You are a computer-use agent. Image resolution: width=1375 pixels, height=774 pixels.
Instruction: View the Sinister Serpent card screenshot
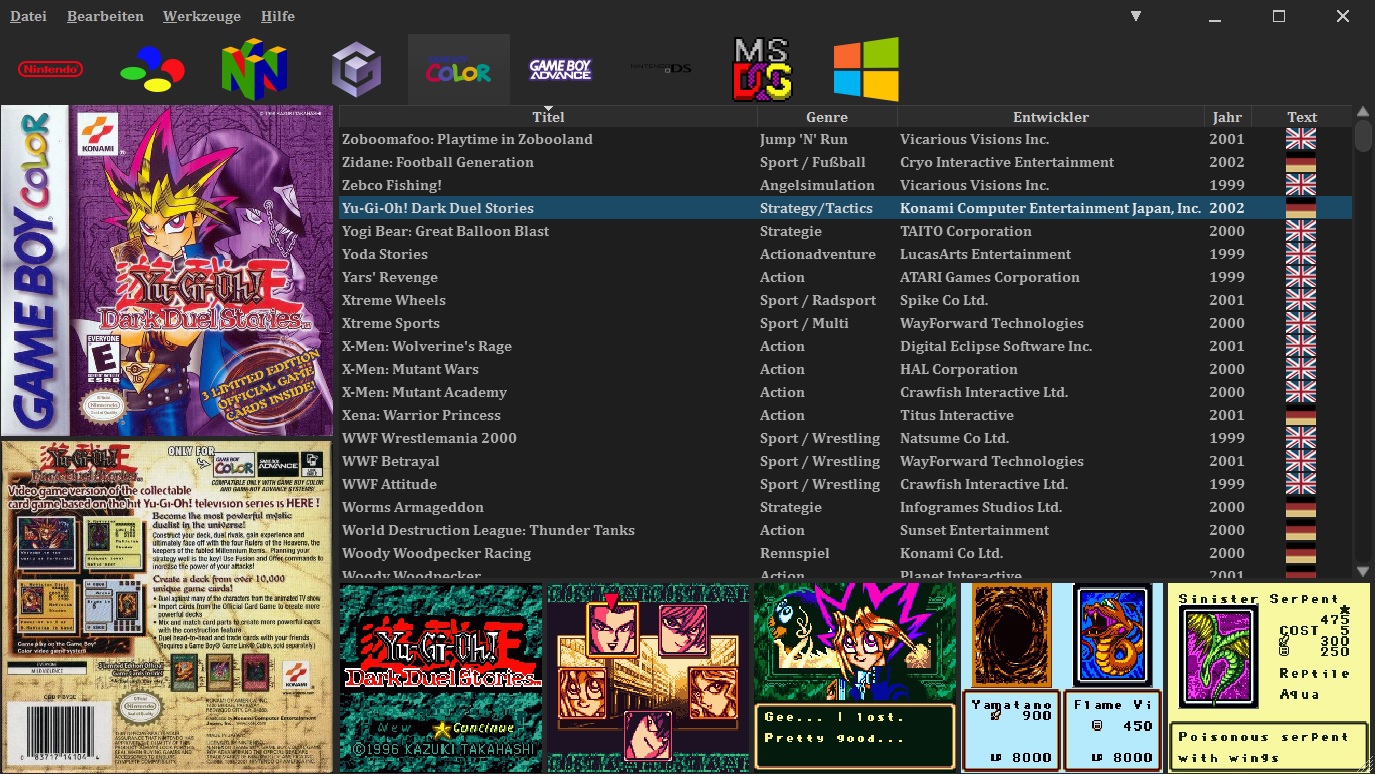click(x=1269, y=678)
